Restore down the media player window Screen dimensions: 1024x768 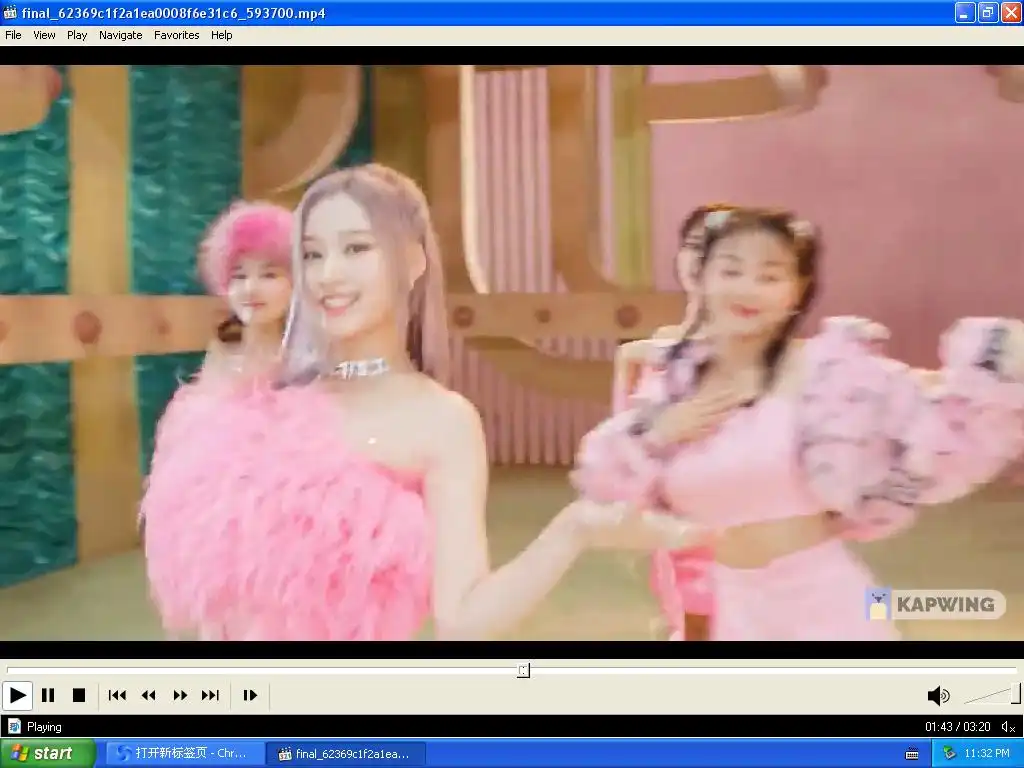[x=988, y=12]
